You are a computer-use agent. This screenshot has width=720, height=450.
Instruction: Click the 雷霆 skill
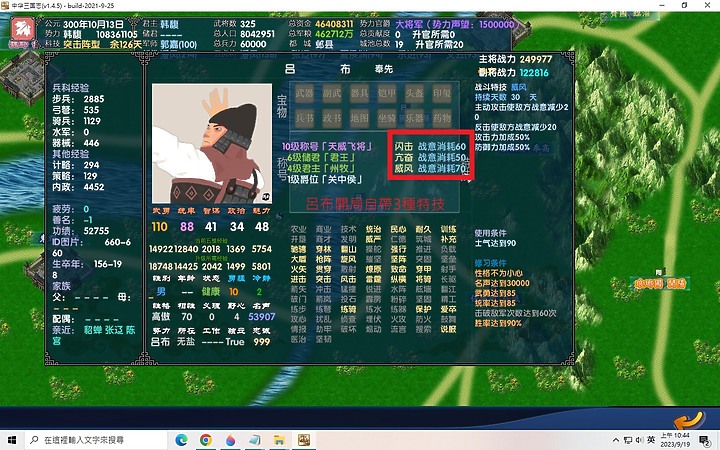[x=373, y=279]
